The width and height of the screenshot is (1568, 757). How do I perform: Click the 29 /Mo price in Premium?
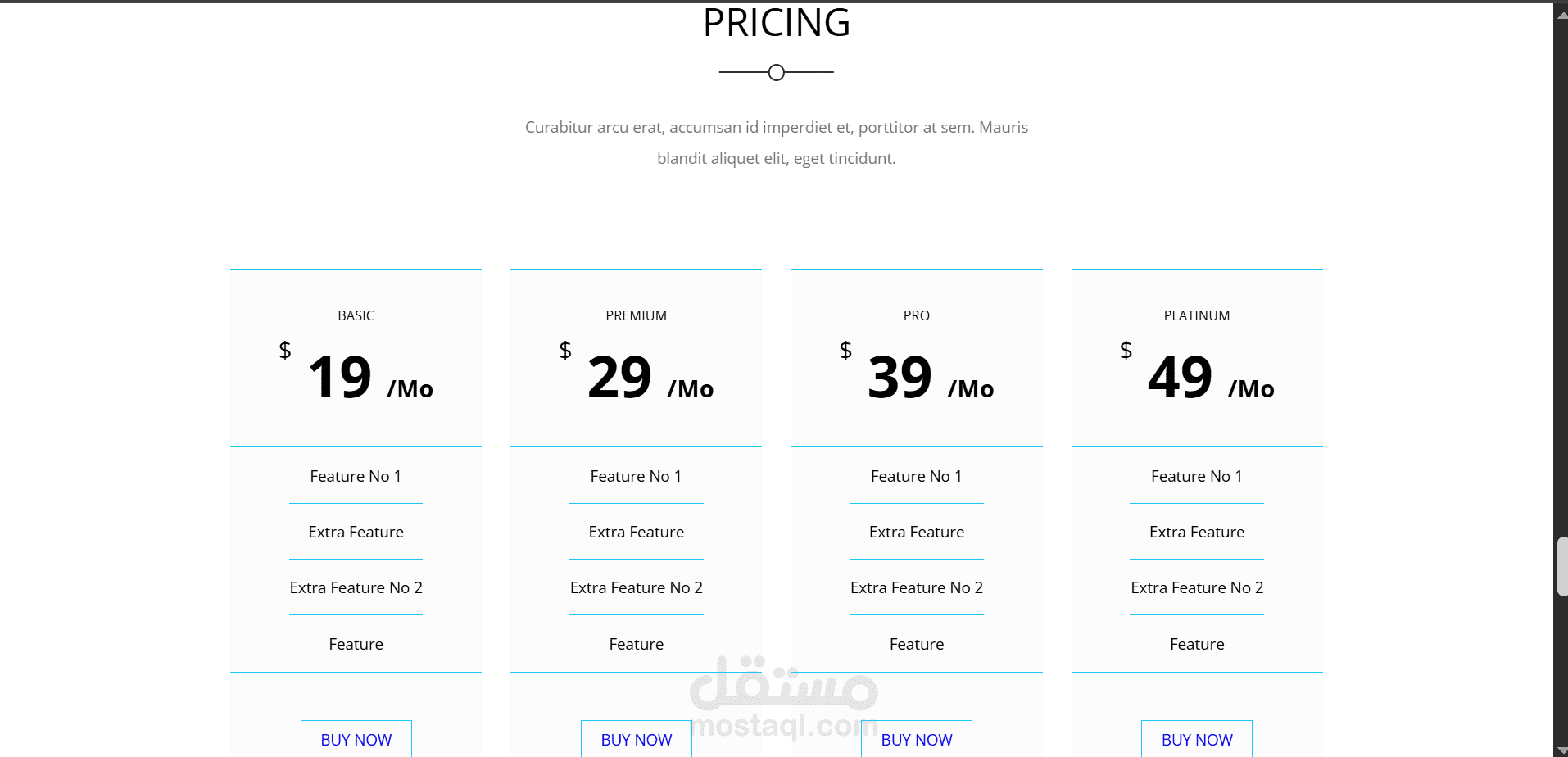650,378
